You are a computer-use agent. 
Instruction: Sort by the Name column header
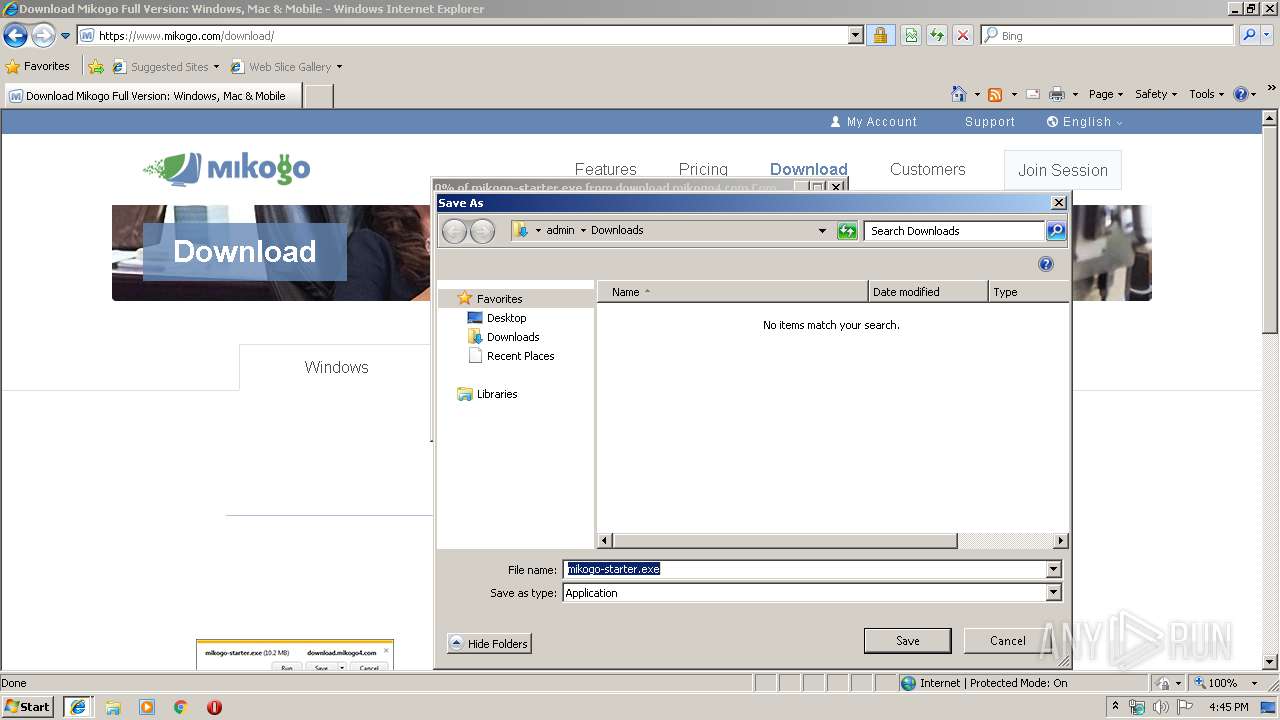coord(733,292)
